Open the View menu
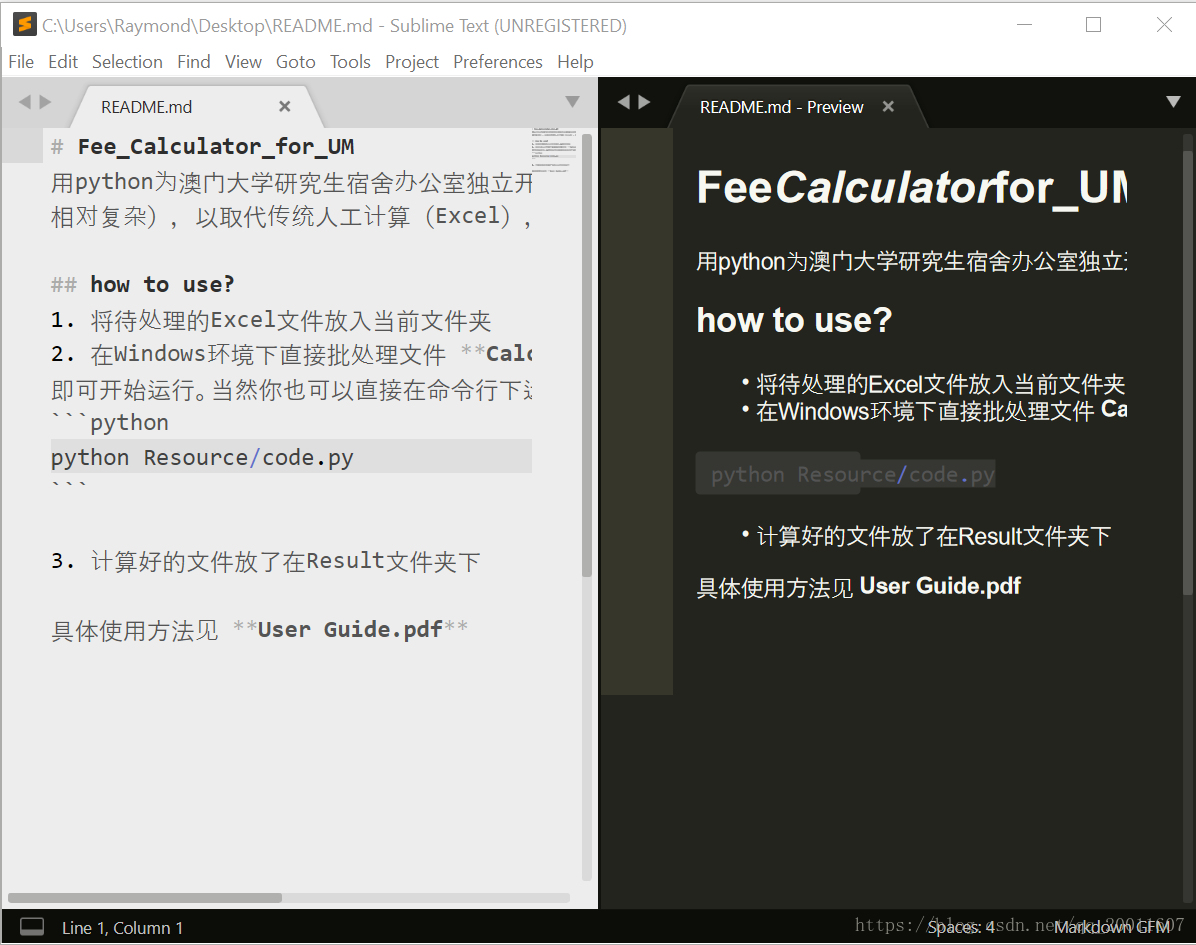The height and width of the screenshot is (945, 1196). coord(243,62)
